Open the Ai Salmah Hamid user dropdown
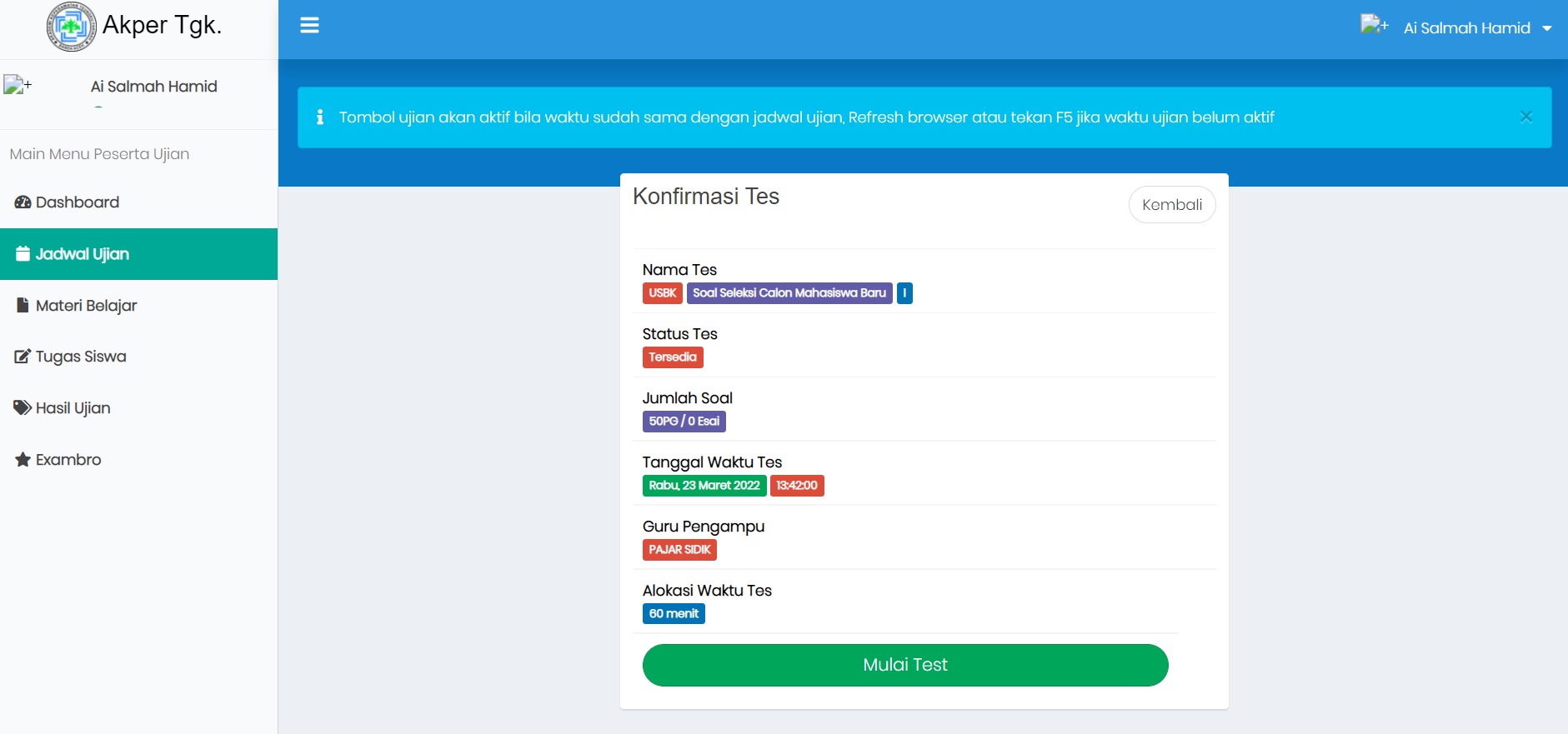1568x734 pixels. [1465, 28]
